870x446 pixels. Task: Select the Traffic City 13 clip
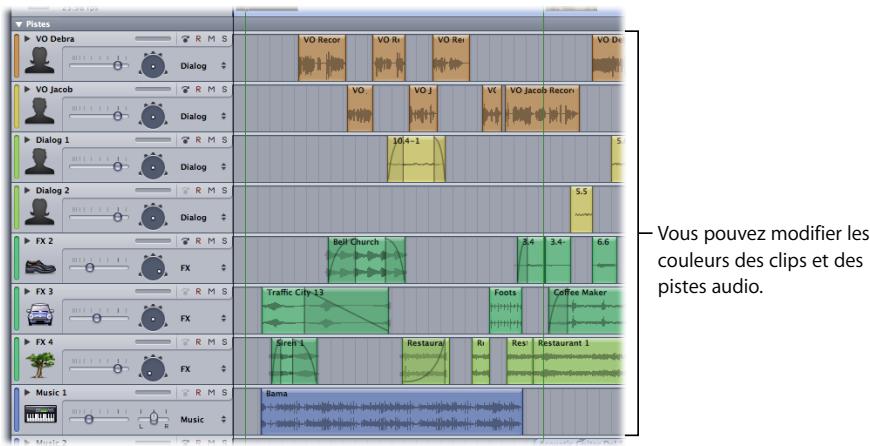click(x=325, y=310)
